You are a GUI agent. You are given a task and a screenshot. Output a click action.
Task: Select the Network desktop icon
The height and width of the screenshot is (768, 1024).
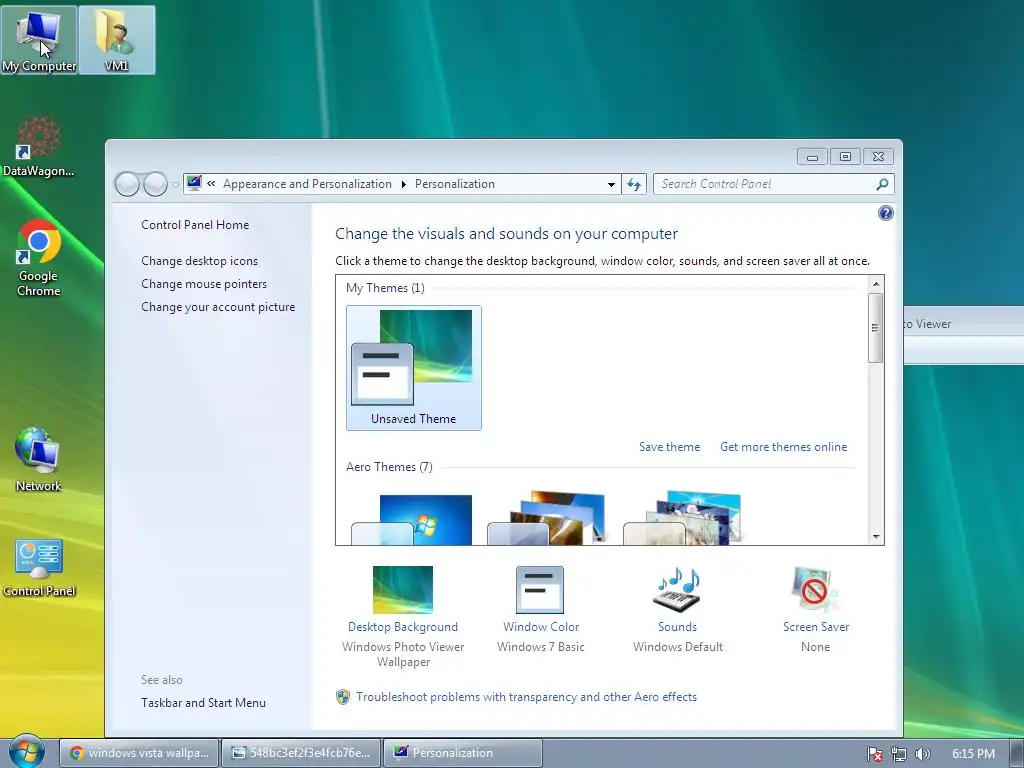point(39,459)
